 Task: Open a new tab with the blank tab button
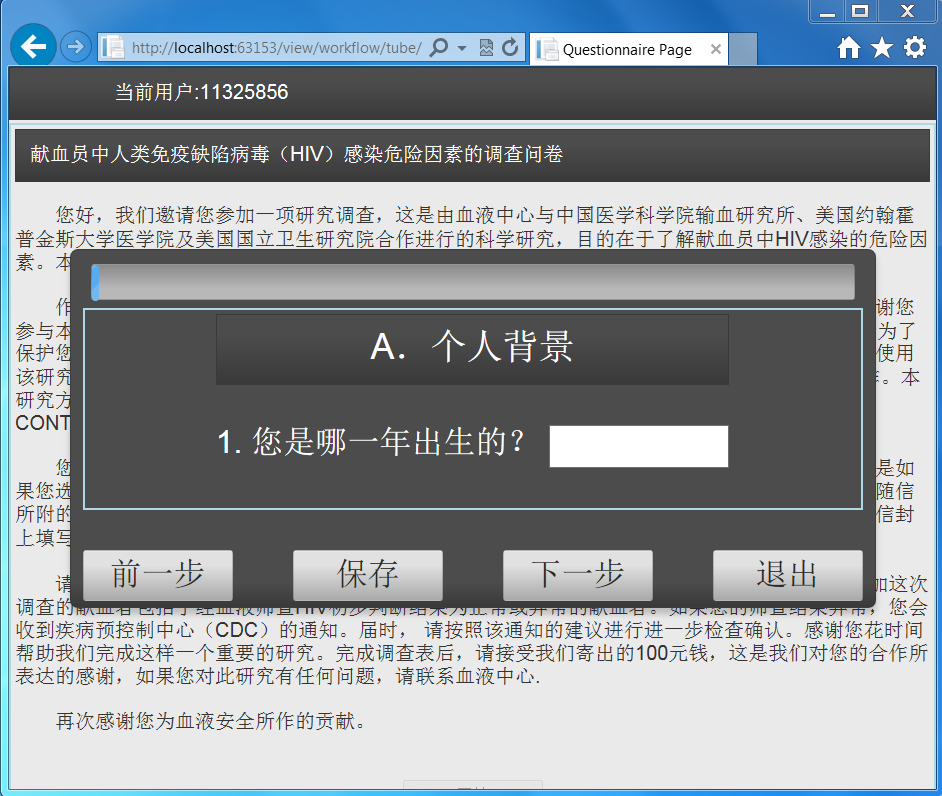tap(743, 49)
